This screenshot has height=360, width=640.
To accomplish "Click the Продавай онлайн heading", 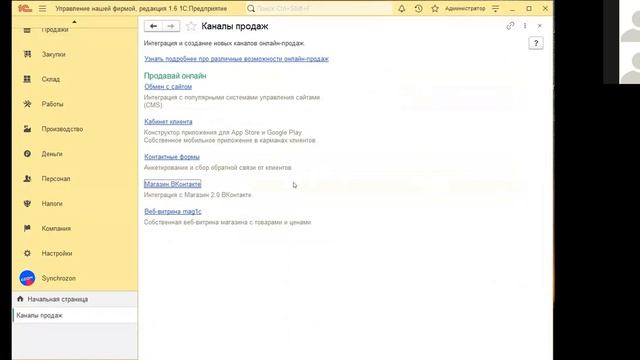I will point(175,76).
